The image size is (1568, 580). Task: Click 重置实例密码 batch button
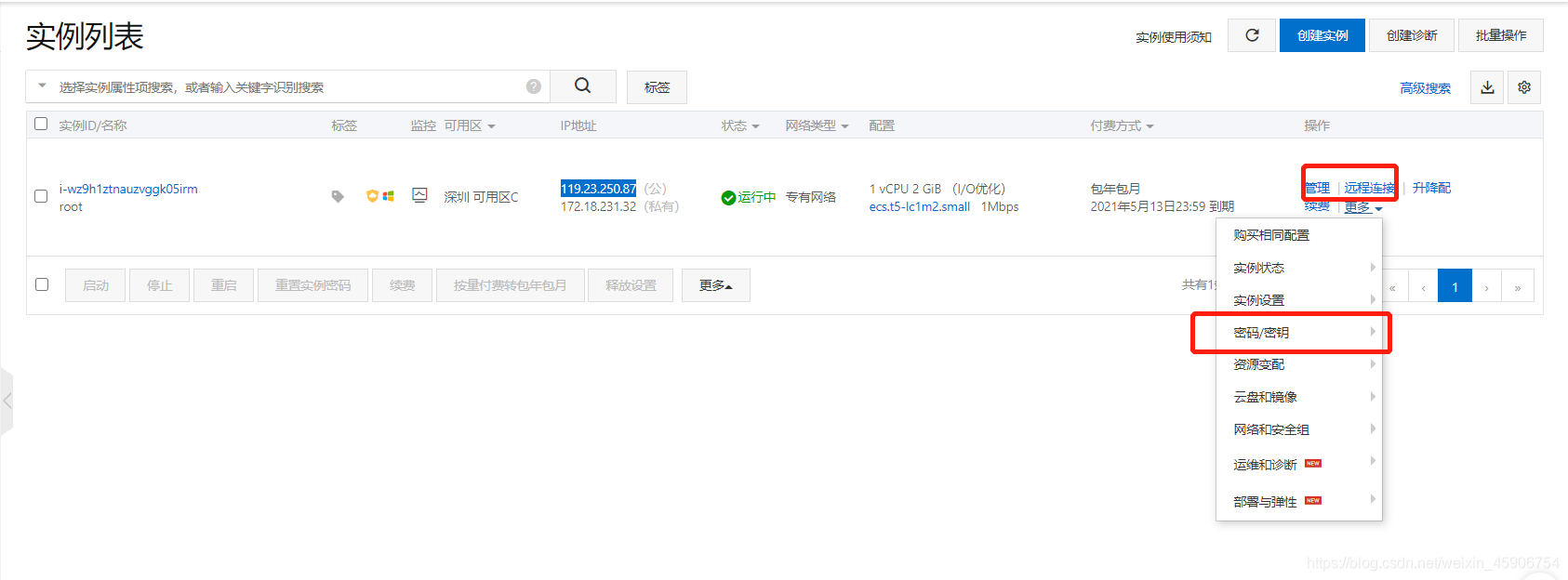[x=313, y=285]
